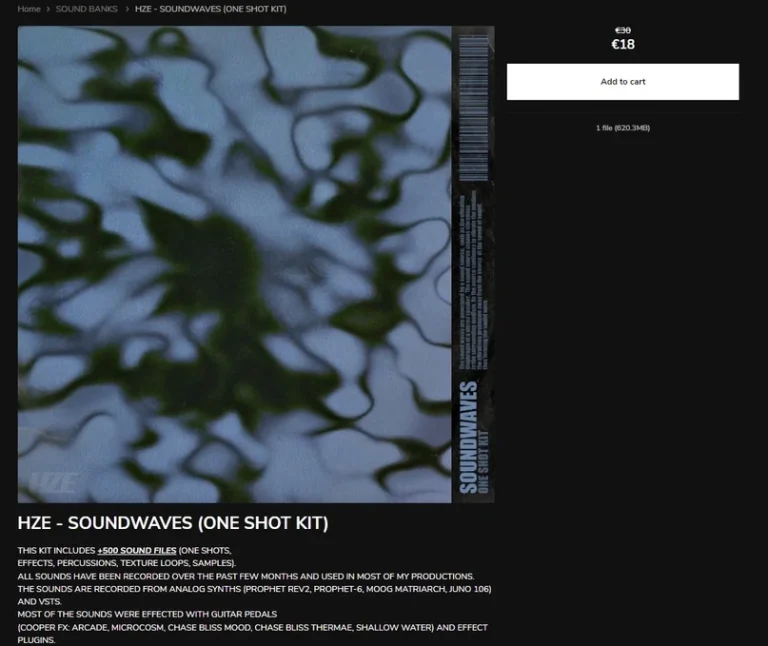The image size is (768, 646).
Task: Click the '1 file (620.3MB)' text
Action: click(x=623, y=128)
